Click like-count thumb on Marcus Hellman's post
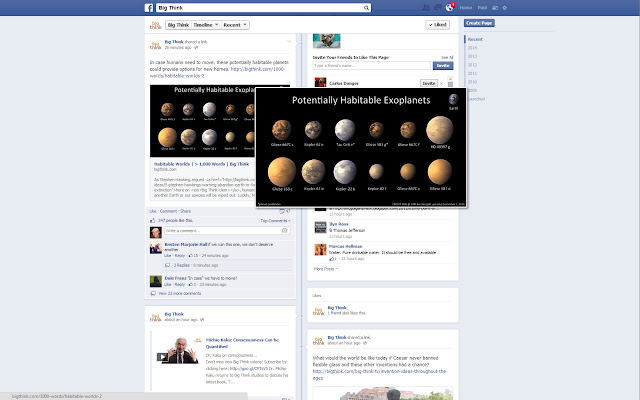This screenshot has height=400, width=640. [x=331, y=259]
